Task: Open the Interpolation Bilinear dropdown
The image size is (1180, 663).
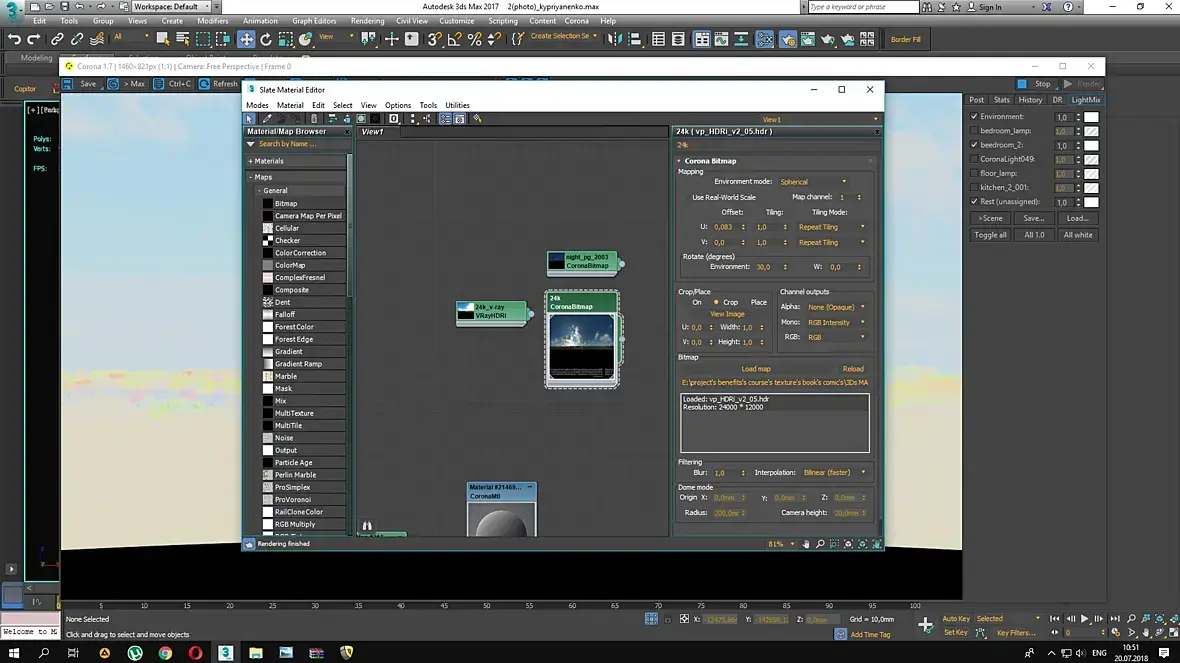Action: pos(834,472)
